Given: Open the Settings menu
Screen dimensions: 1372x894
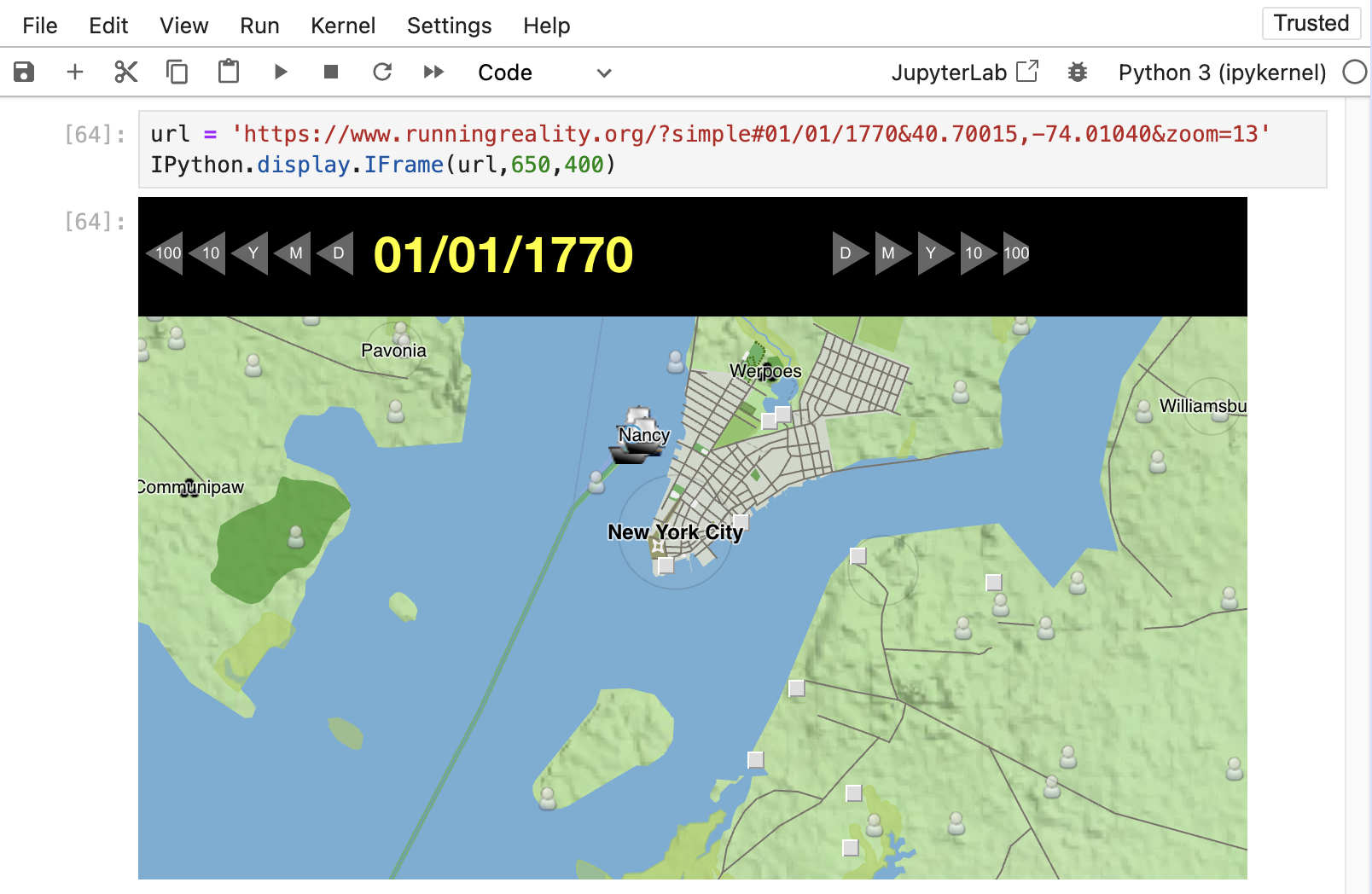Looking at the screenshot, I should click(450, 26).
